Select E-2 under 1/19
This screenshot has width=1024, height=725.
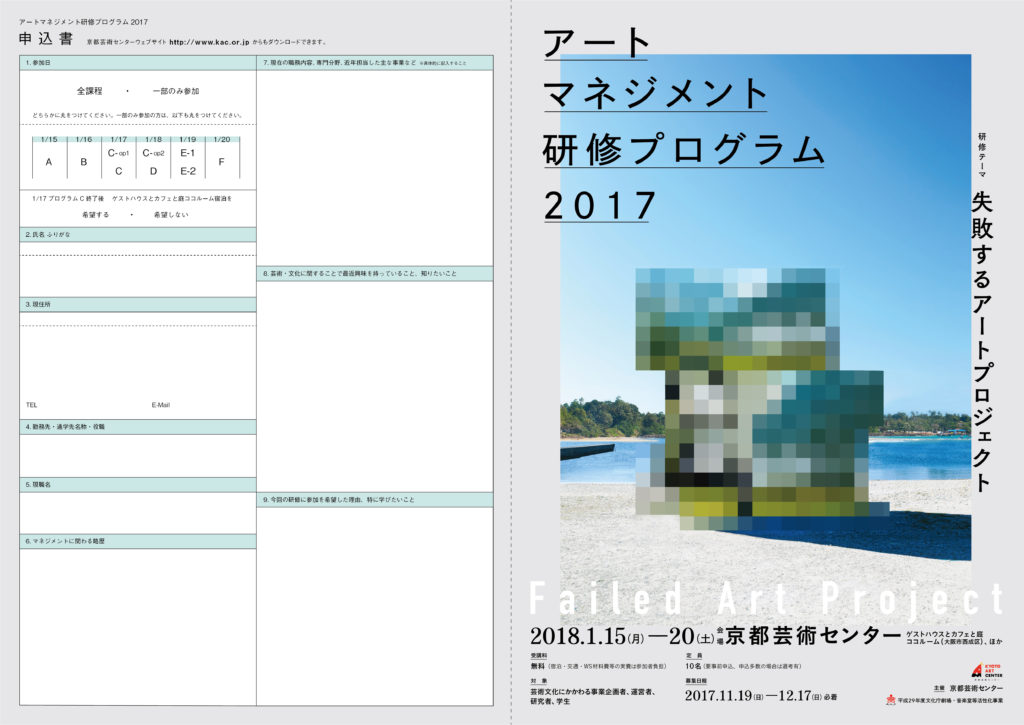(188, 171)
